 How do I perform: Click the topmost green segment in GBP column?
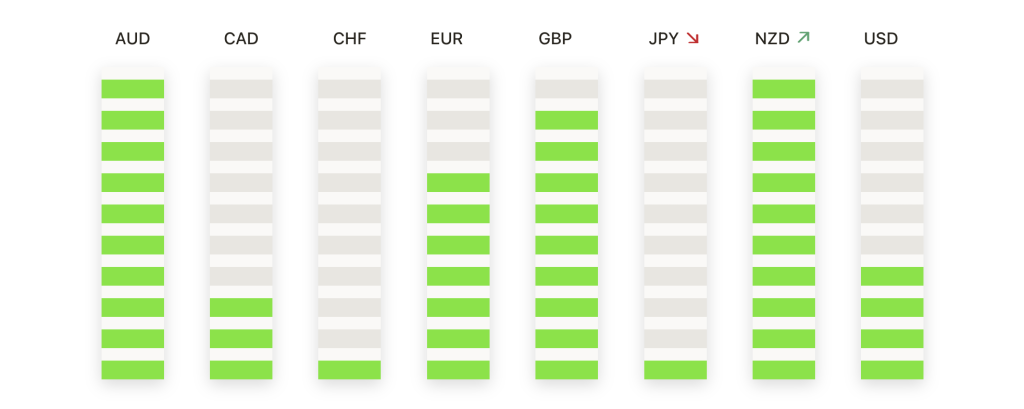[x=566, y=120]
